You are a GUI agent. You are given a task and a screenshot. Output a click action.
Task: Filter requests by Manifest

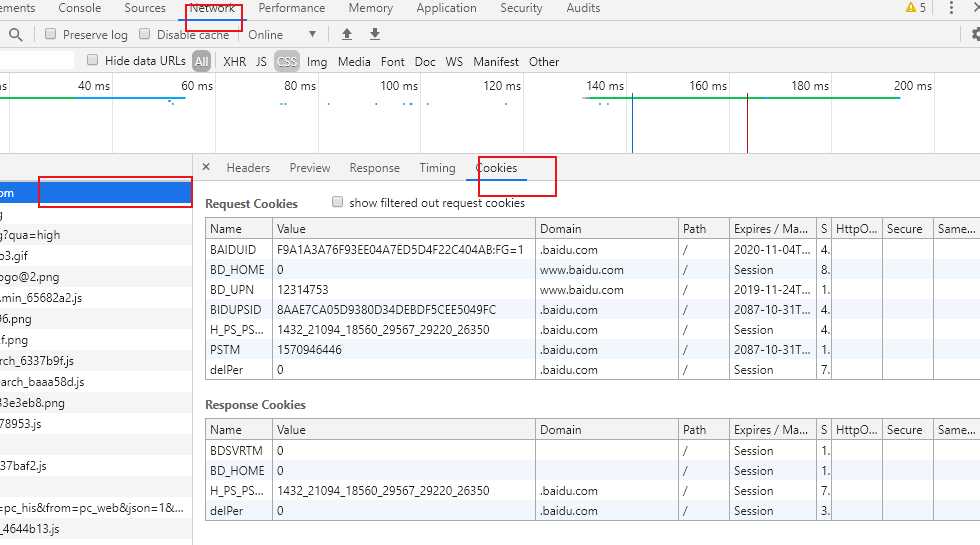496,61
